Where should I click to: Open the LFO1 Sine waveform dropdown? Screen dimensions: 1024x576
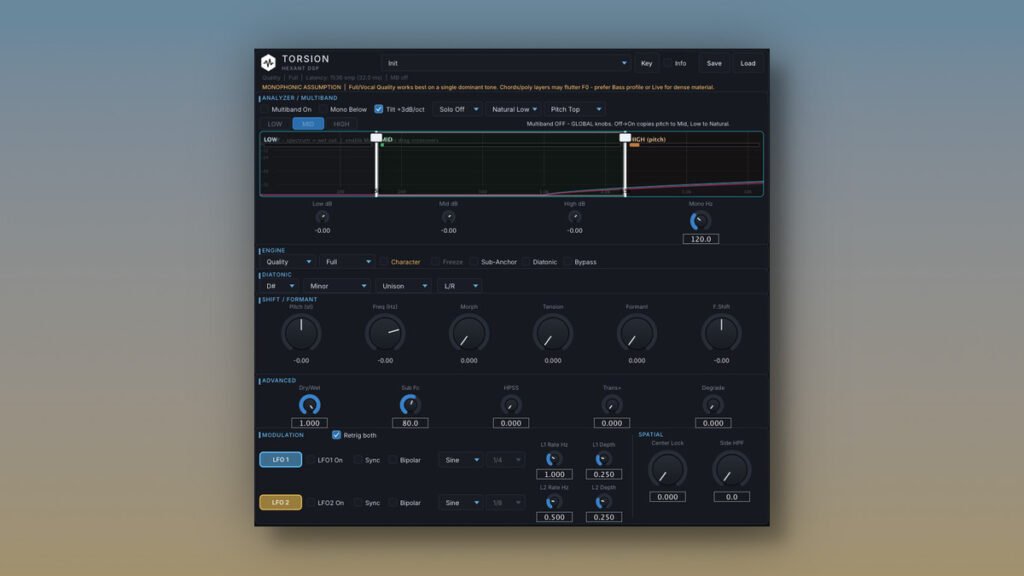tap(460, 460)
